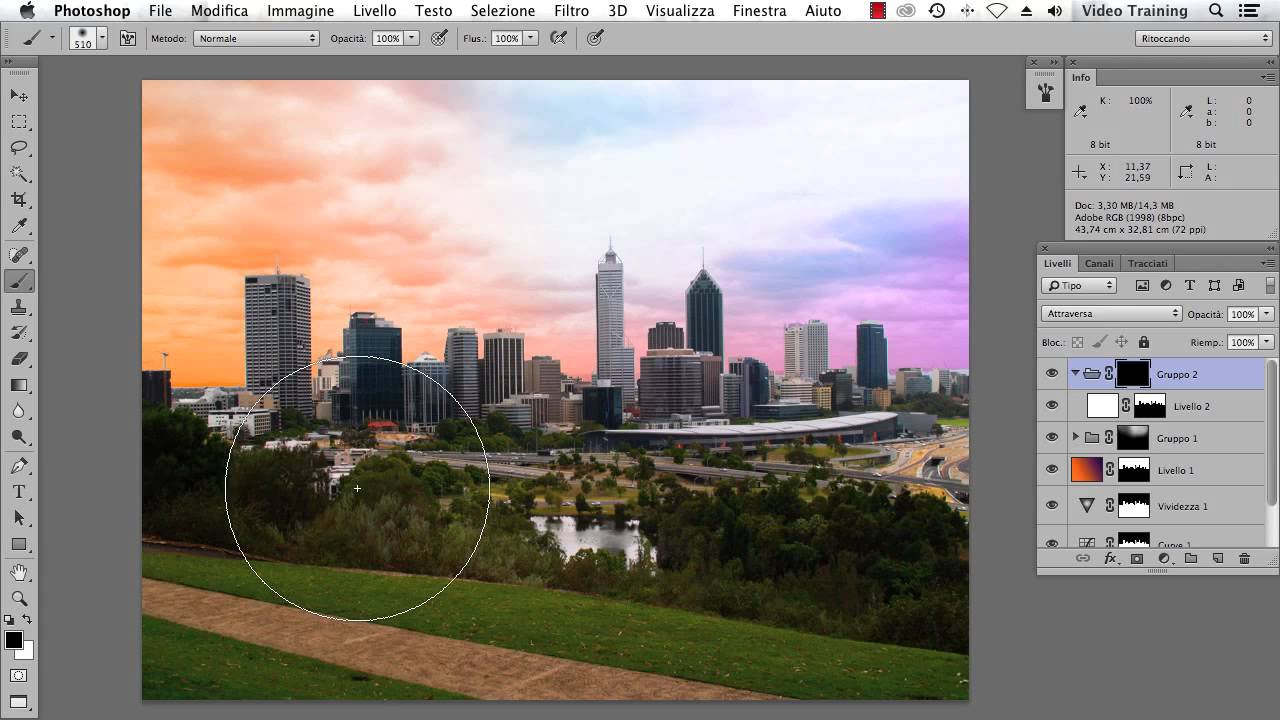Toggle the brush panel button in options bar
This screenshot has width=1280, height=720.
128,38
